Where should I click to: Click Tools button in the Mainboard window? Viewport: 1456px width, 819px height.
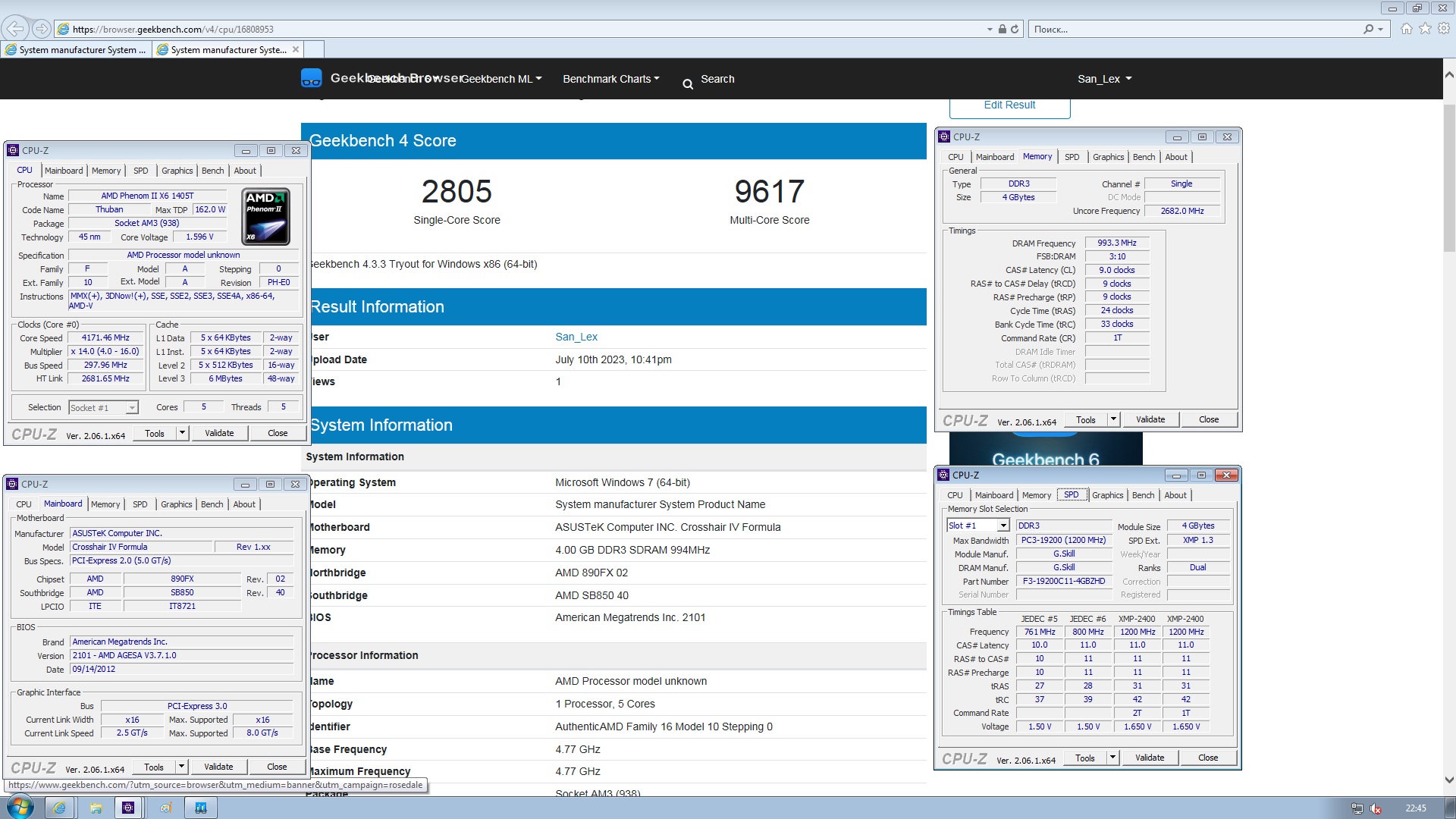coord(154,767)
